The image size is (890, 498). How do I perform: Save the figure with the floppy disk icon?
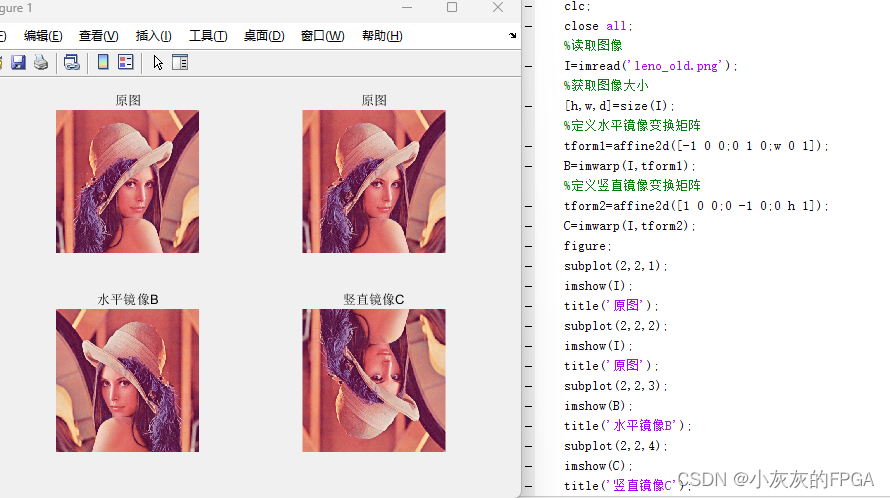[18, 62]
